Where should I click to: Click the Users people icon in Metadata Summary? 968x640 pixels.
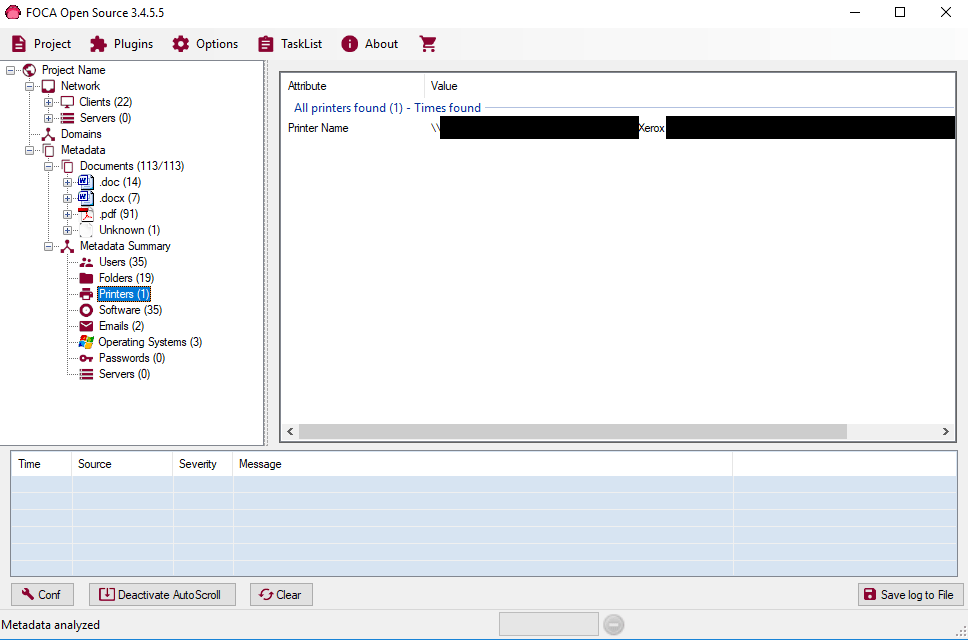(86, 262)
